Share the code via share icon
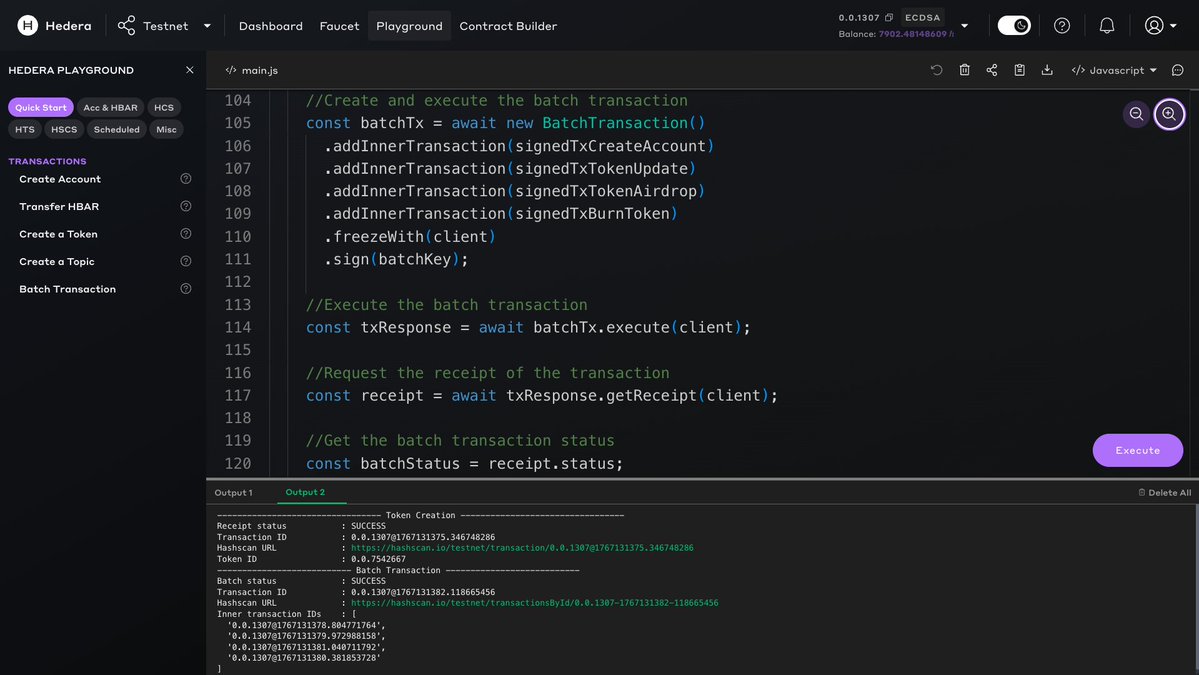Image resolution: width=1199 pixels, height=675 pixels. pos(992,70)
